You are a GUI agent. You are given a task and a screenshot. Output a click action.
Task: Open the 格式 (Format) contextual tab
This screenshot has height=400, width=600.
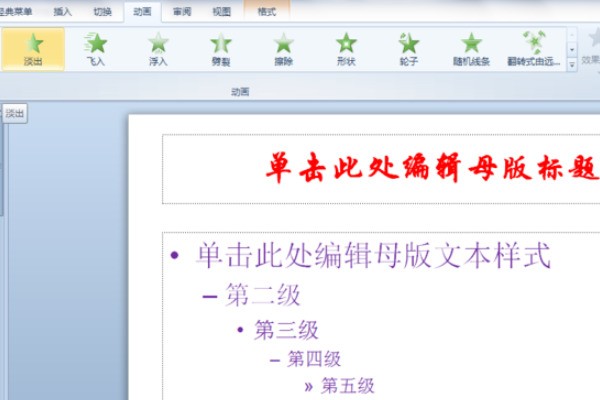pos(267,11)
